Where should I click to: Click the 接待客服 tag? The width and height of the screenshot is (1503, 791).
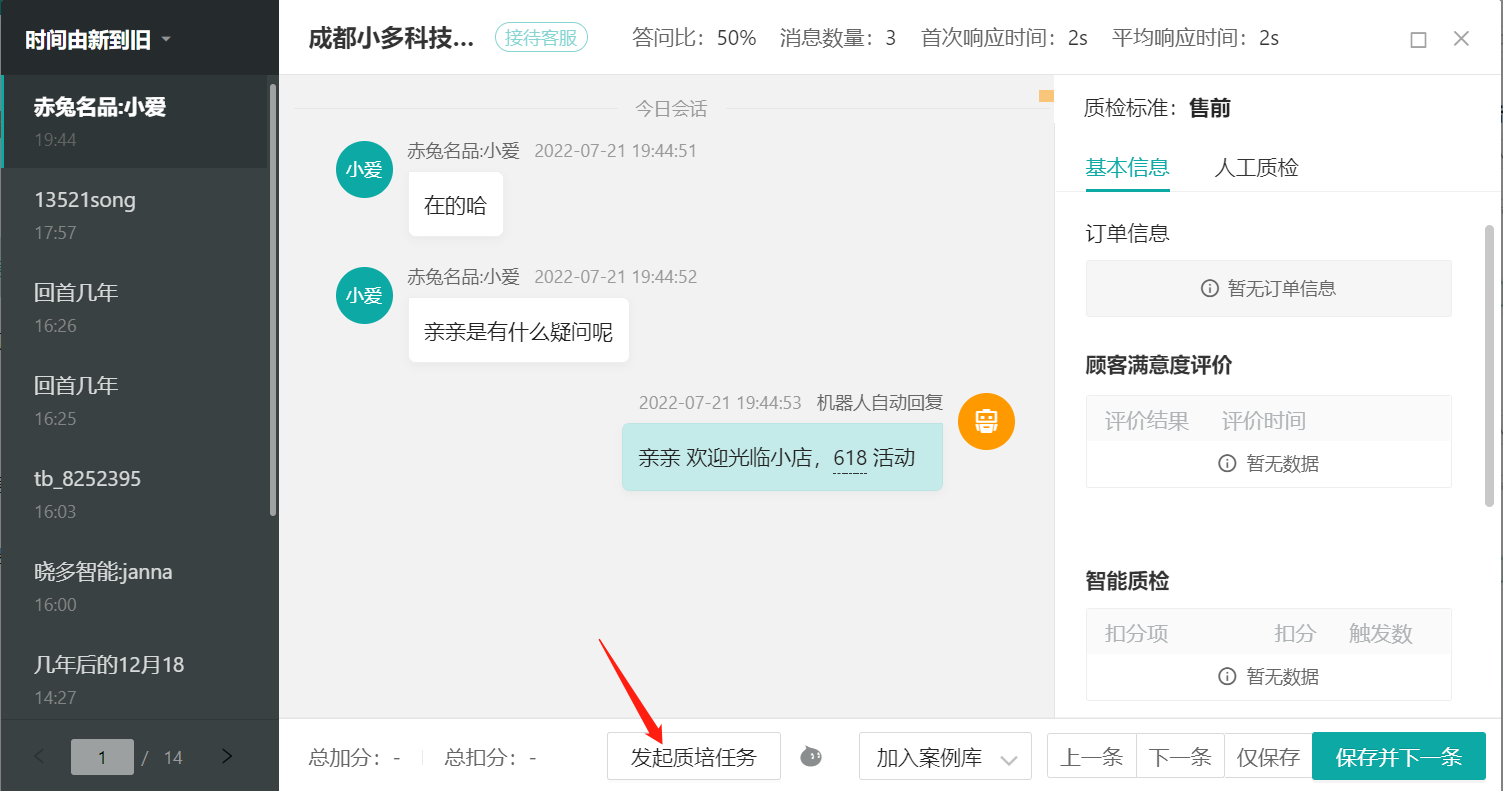point(541,38)
